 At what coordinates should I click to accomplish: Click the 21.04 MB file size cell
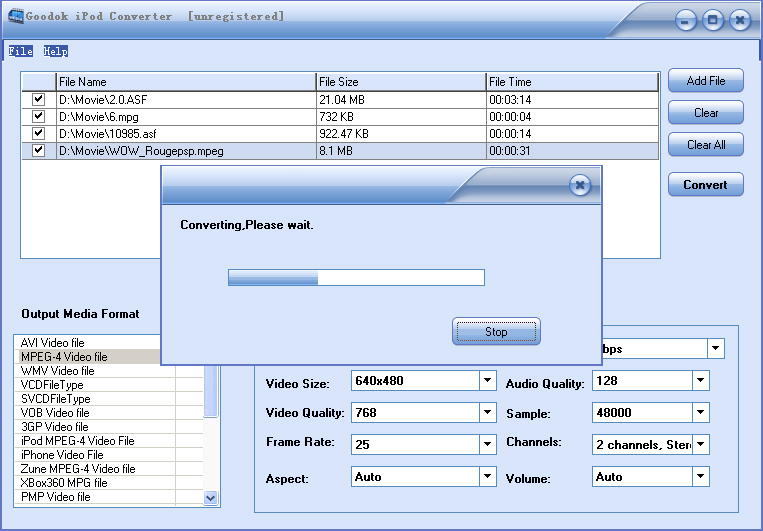[401, 100]
